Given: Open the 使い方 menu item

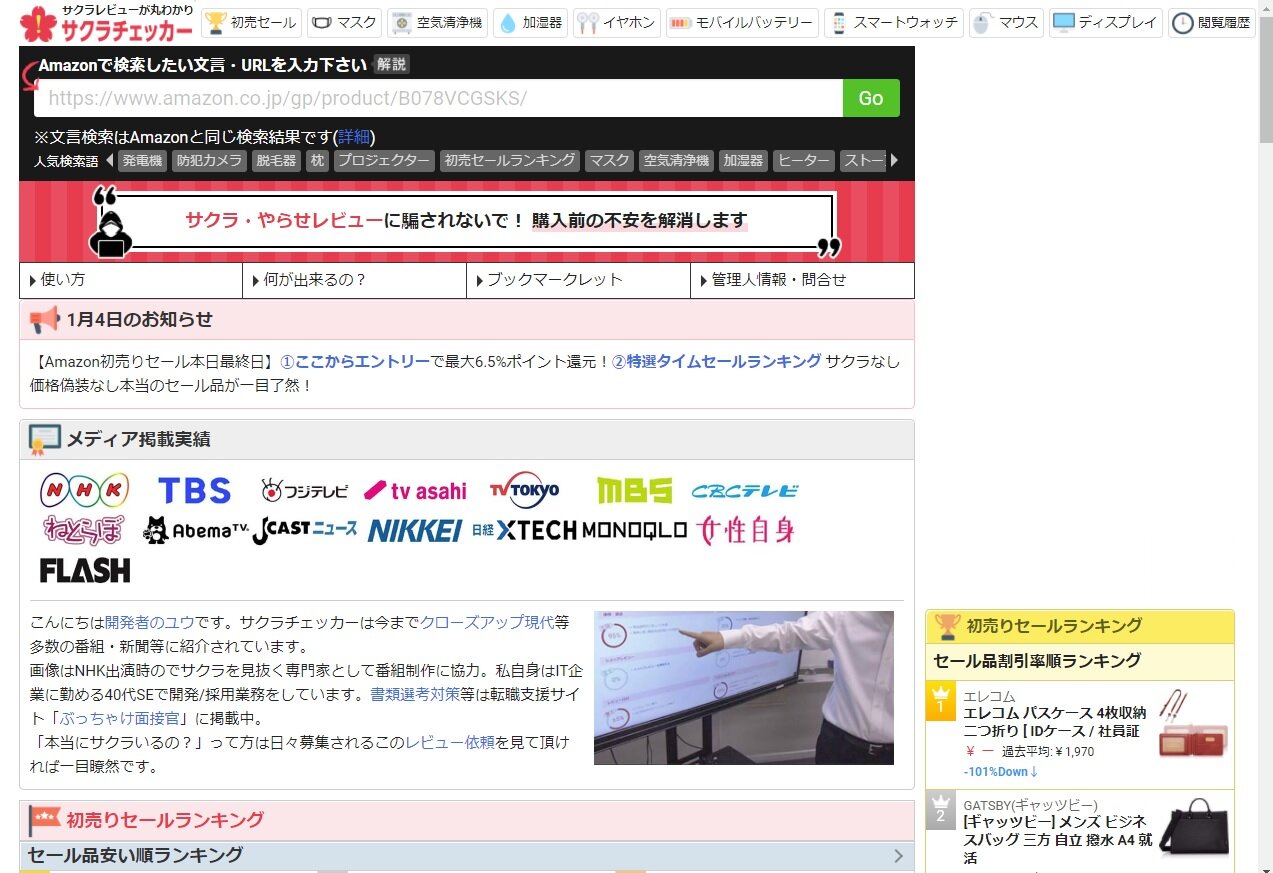Looking at the screenshot, I should coord(131,280).
